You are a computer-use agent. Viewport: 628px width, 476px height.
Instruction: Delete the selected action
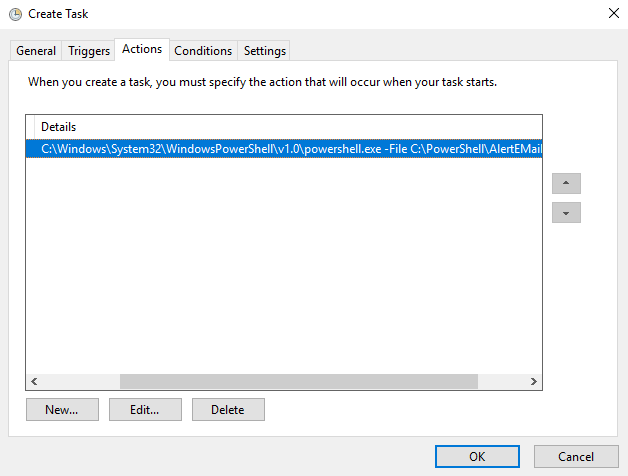[x=228, y=409]
